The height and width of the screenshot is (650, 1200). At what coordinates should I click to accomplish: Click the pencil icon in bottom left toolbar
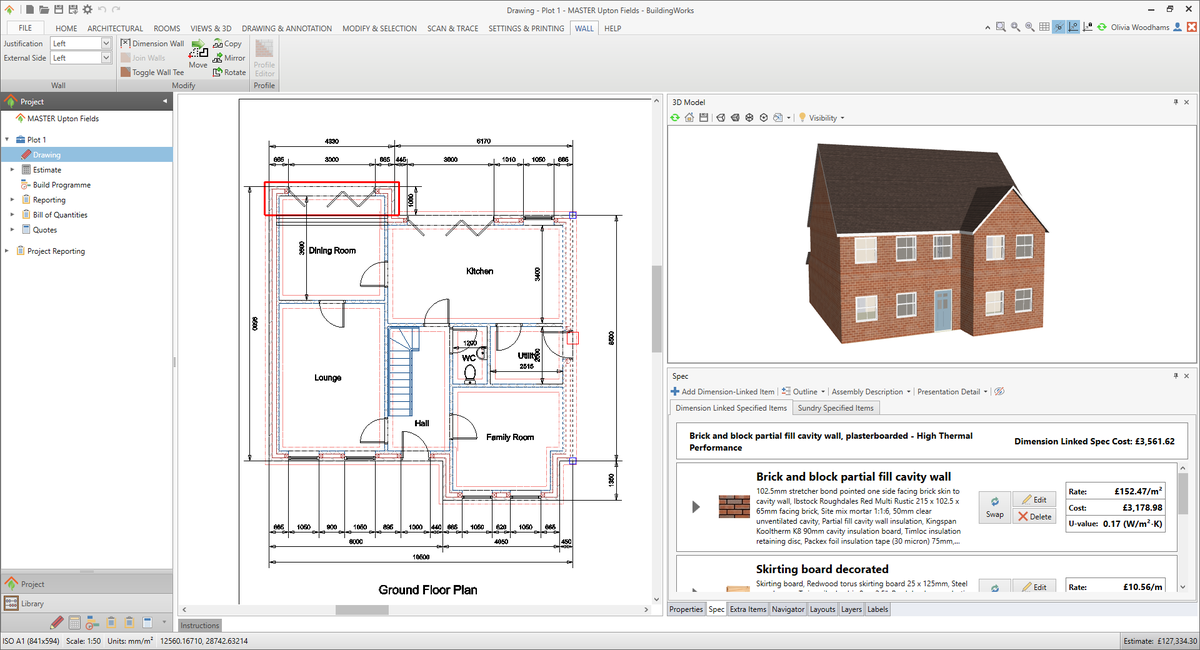point(58,623)
